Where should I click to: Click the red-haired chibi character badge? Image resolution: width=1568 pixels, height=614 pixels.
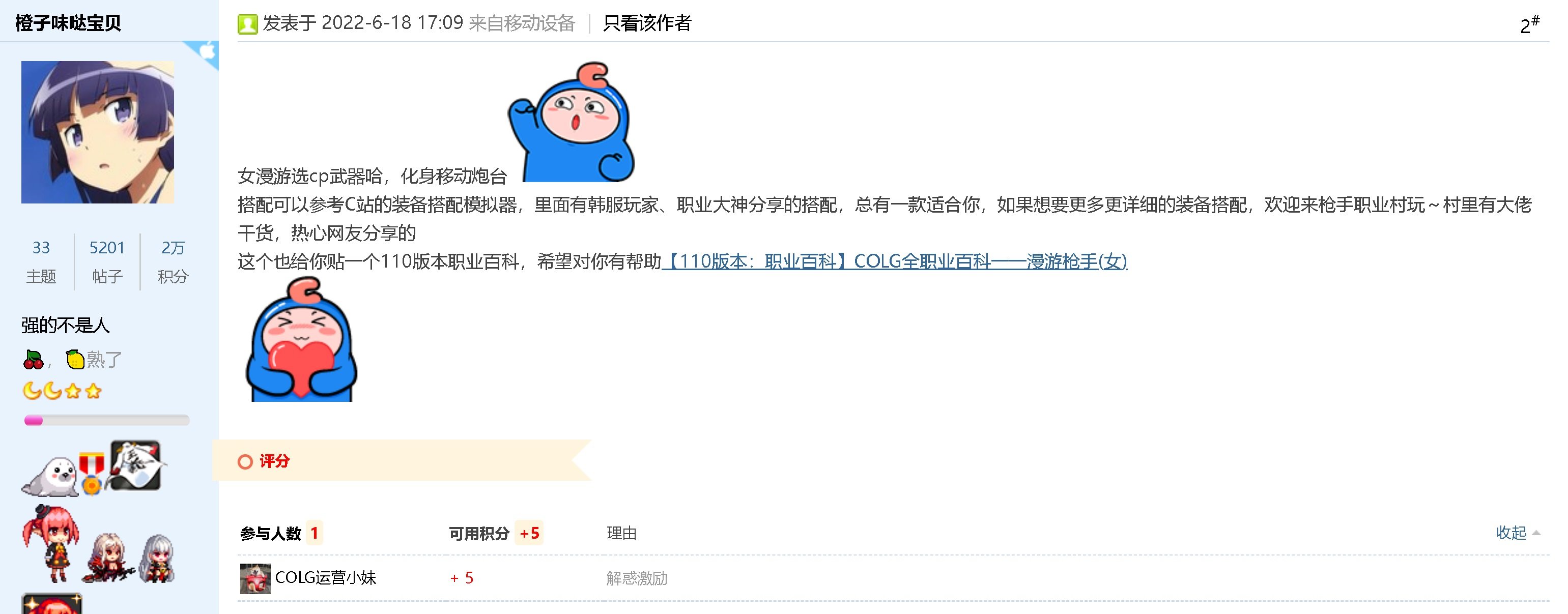[x=52, y=543]
